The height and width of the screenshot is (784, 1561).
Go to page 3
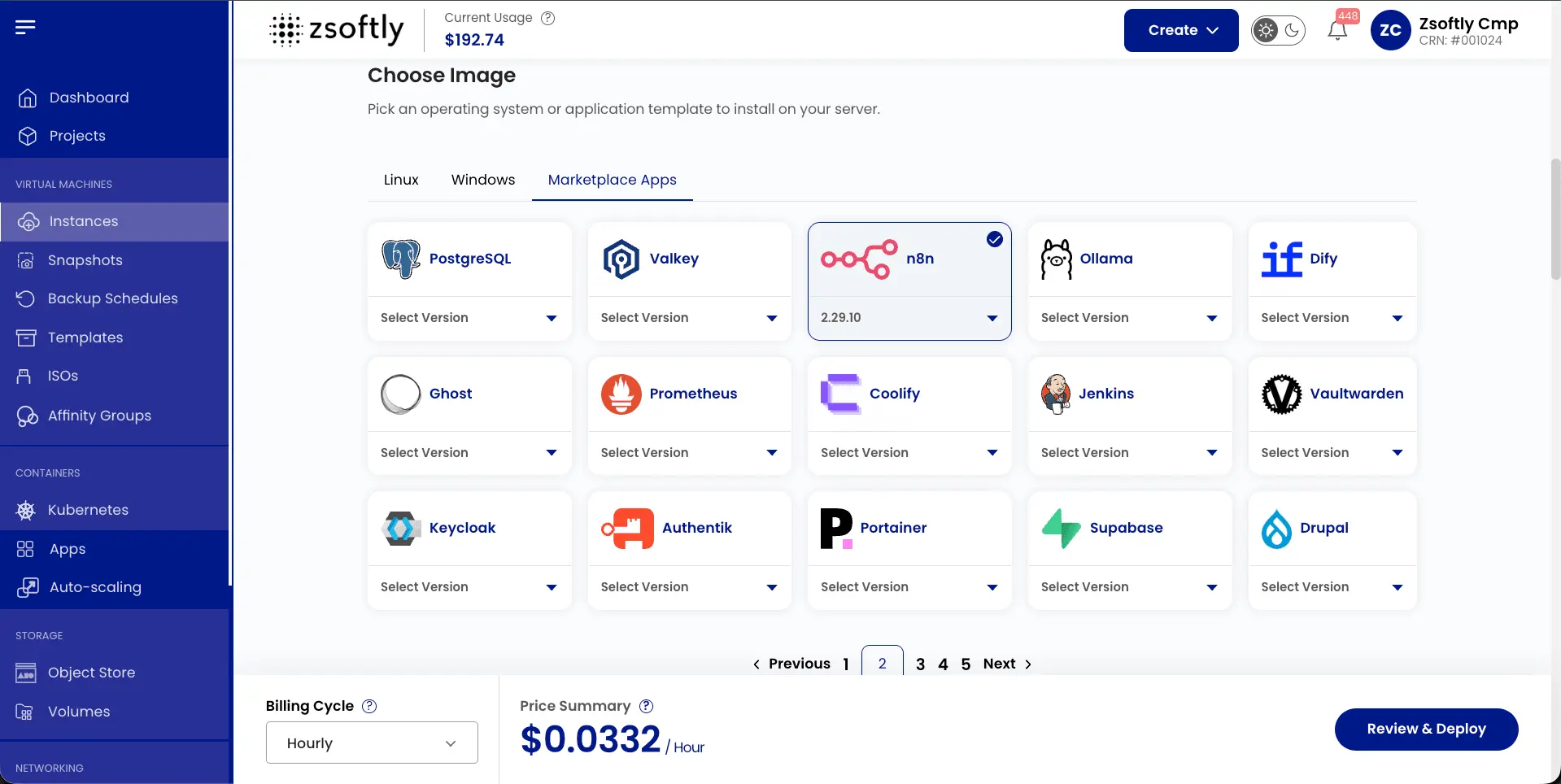pyautogui.click(x=920, y=664)
